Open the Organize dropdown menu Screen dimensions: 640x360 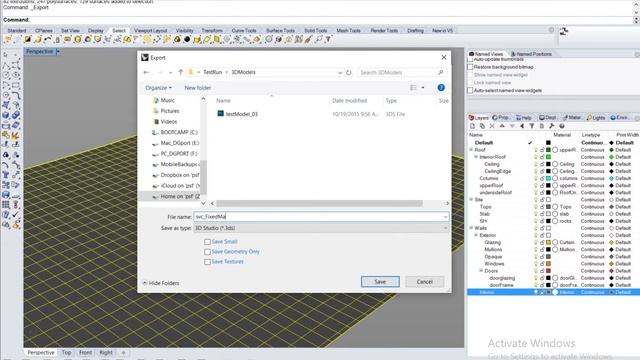tap(158, 88)
